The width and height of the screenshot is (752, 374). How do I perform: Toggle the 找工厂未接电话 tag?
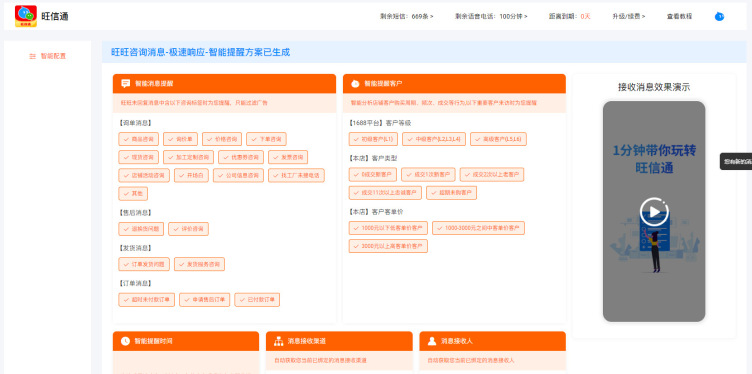coord(296,175)
